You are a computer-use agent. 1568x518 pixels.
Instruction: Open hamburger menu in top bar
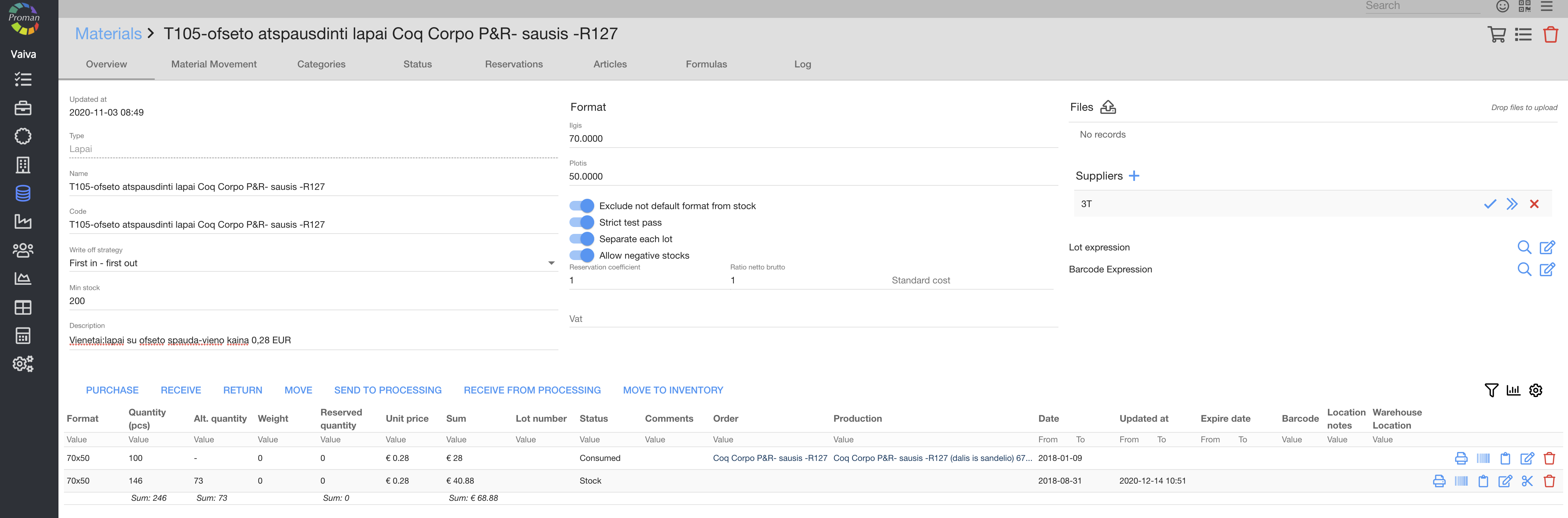tap(1547, 7)
